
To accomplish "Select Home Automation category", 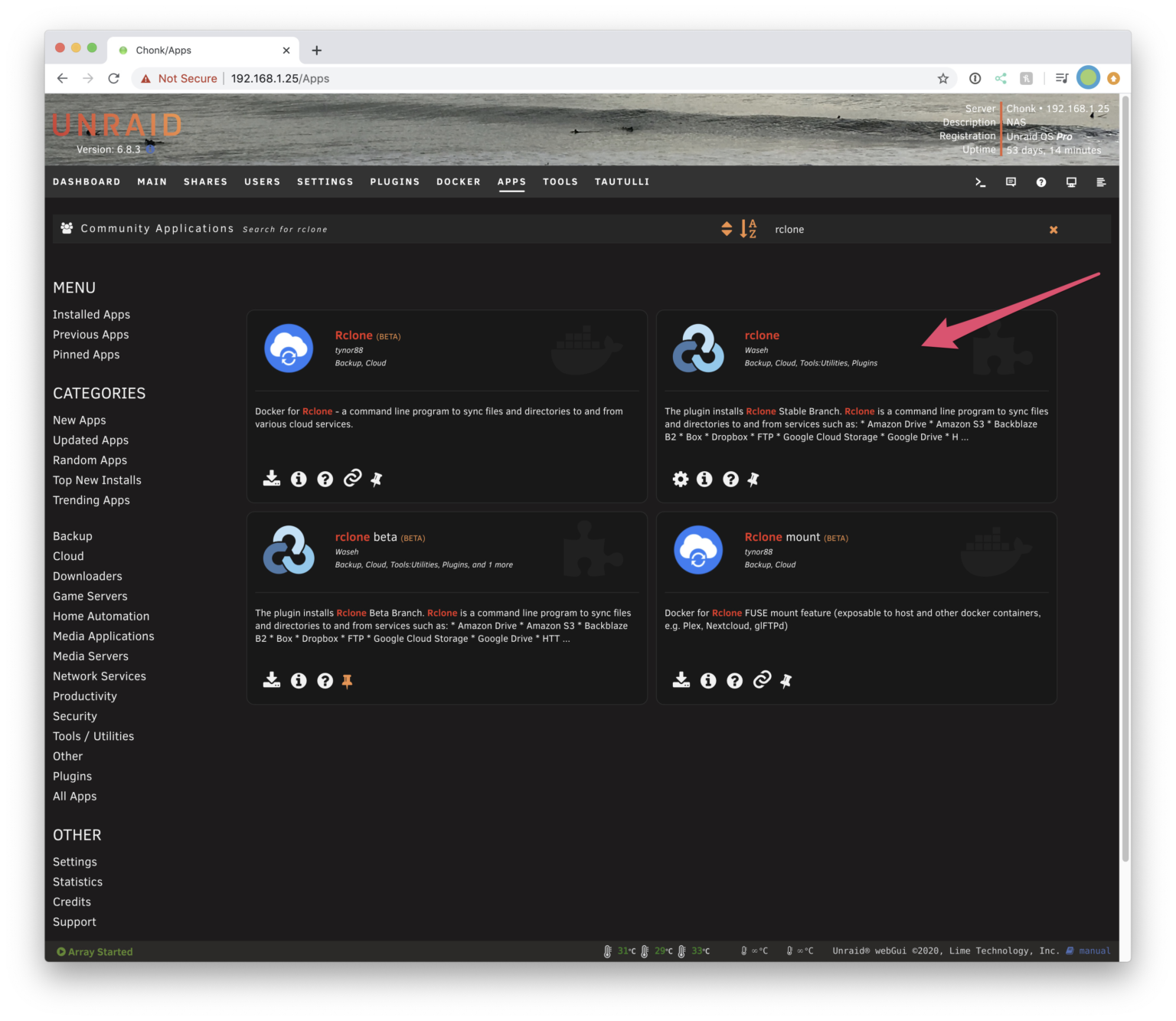I will pos(101,616).
